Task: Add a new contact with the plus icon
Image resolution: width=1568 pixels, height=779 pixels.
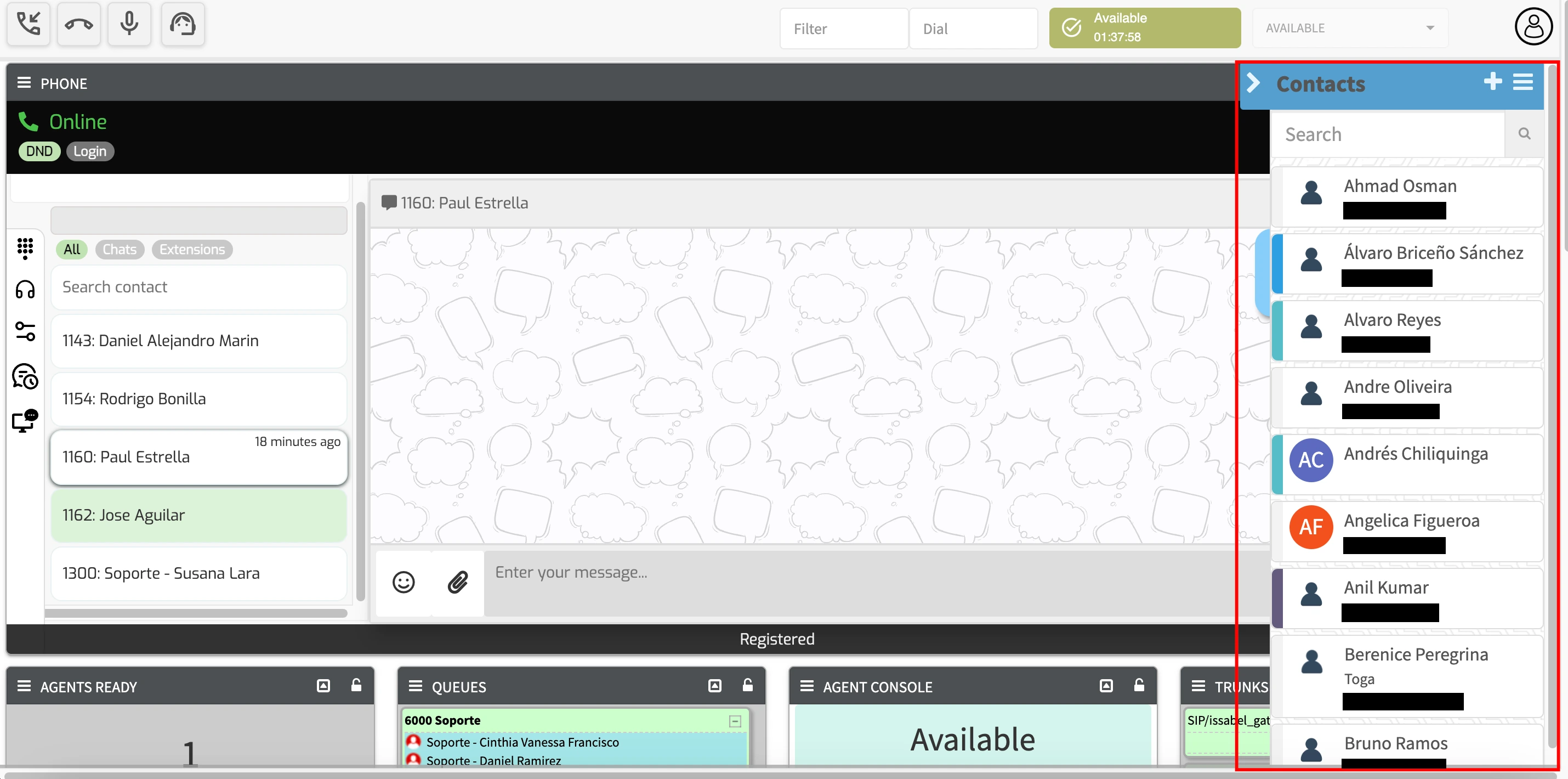Action: (1492, 81)
